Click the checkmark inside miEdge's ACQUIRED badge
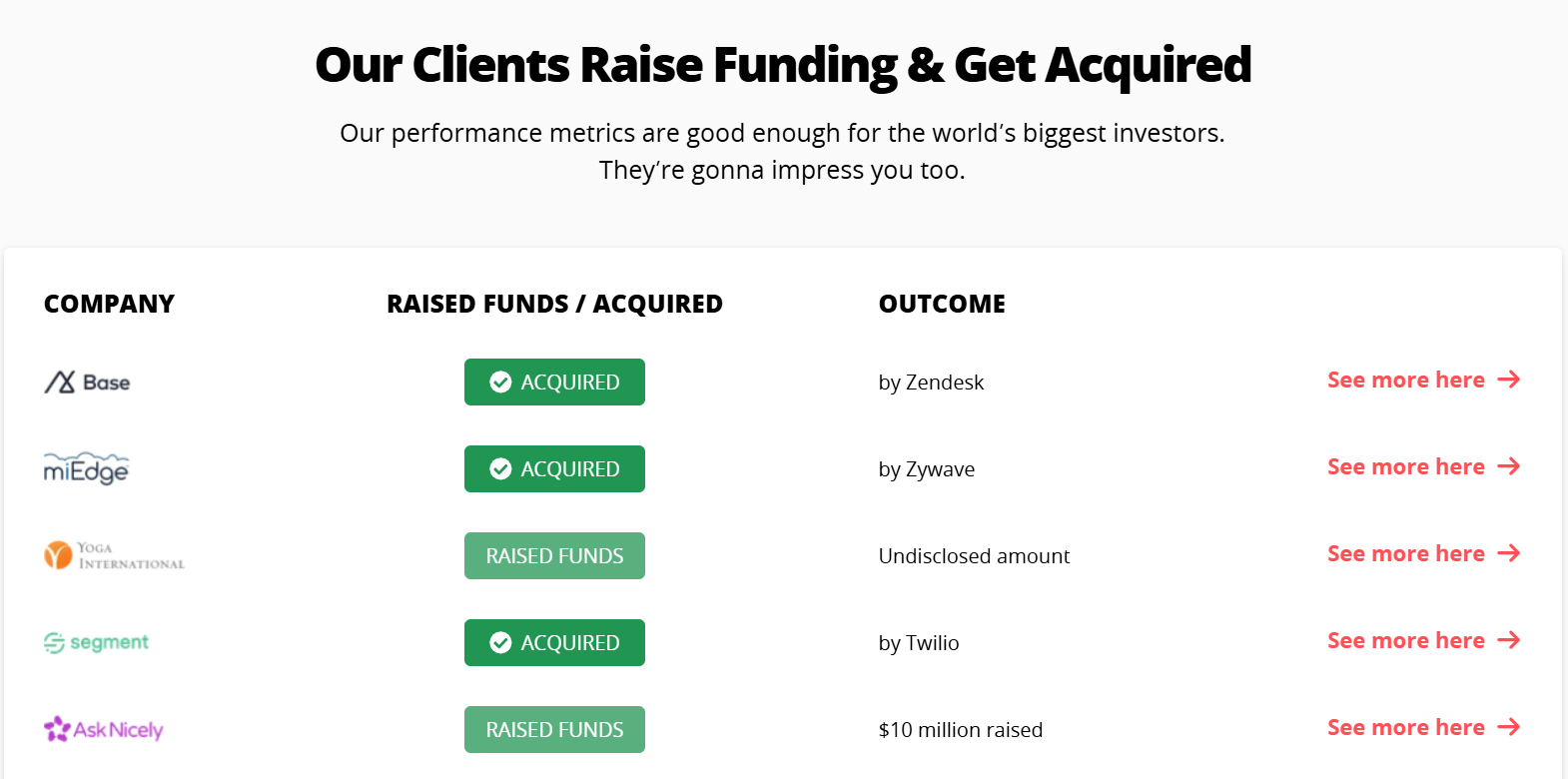The image size is (1568, 779). pyautogui.click(x=500, y=468)
